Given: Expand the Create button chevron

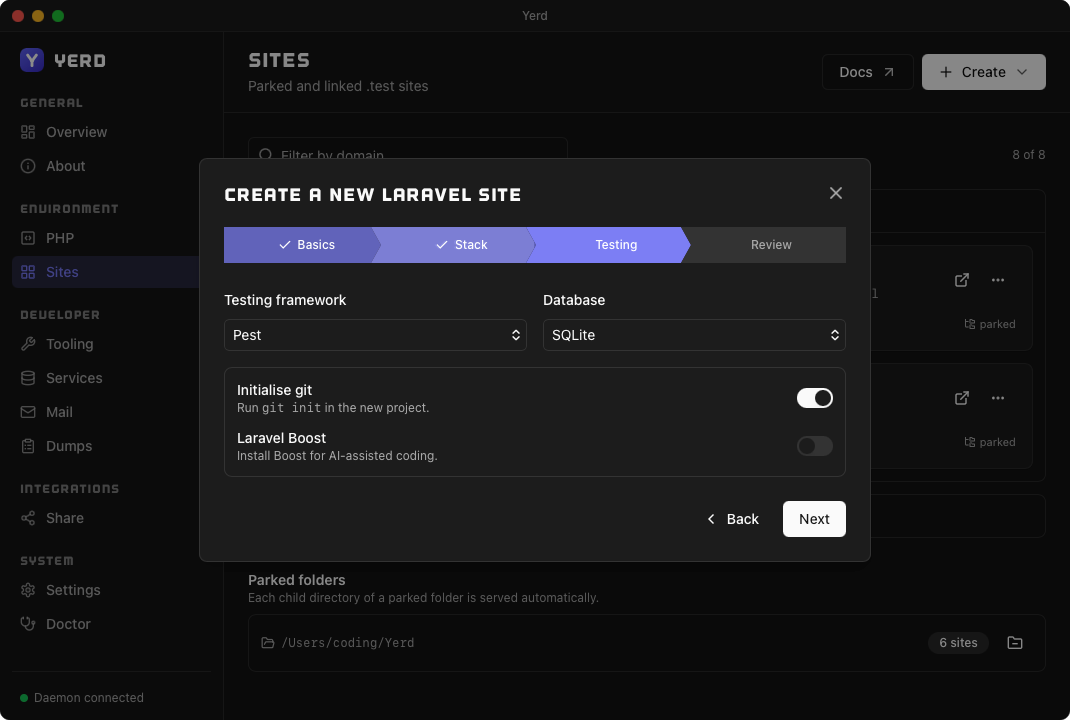Looking at the screenshot, I should coord(1022,72).
